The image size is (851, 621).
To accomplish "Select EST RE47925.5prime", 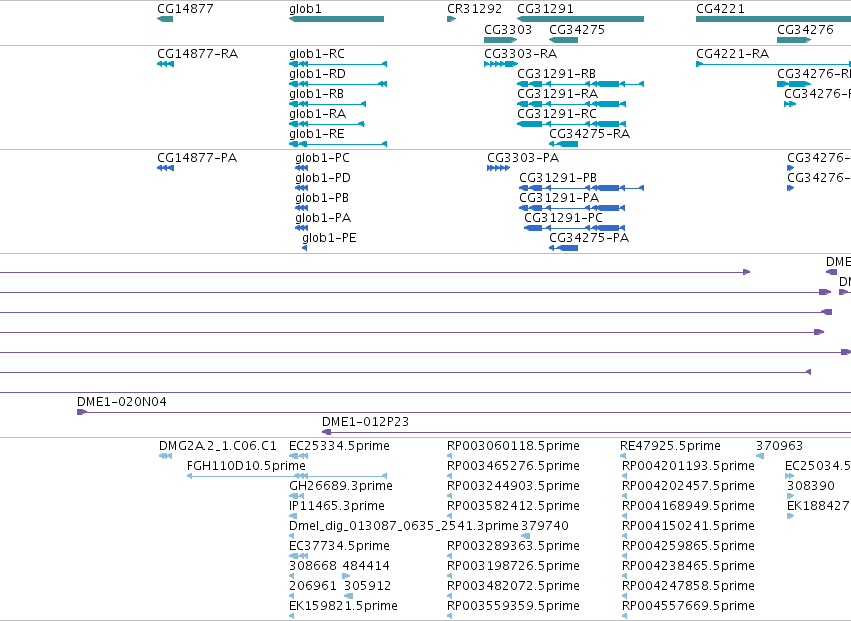I will click(x=670, y=446).
